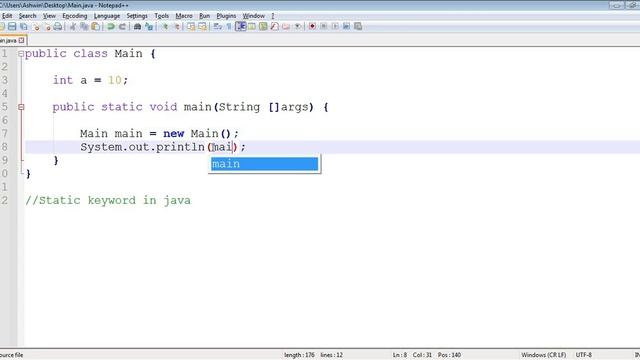Click the Zoom In toolbar icon
This screenshot has height=360, width=640.
[165, 27]
